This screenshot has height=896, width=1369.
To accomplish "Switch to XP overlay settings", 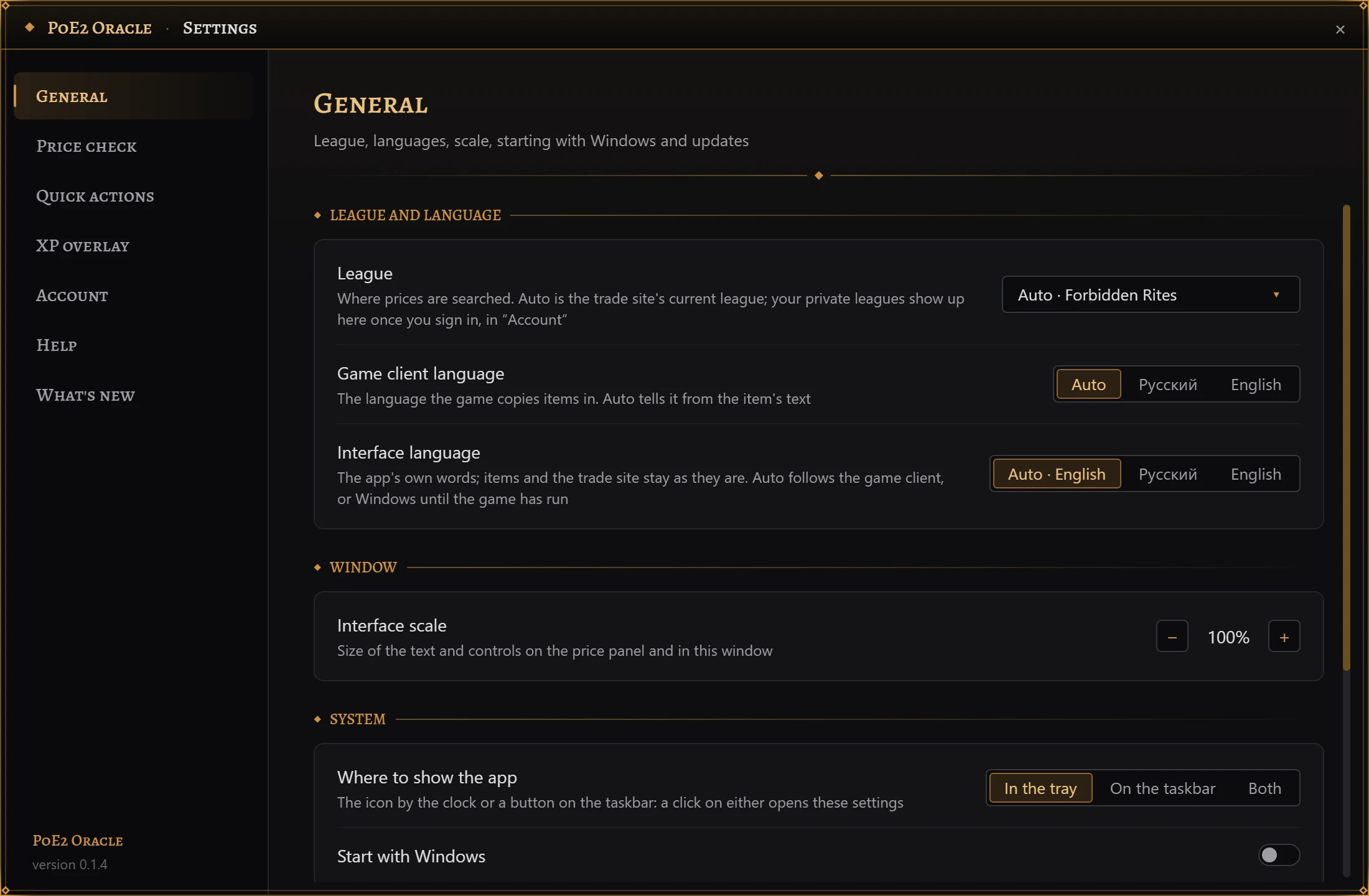I will (x=133, y=246).
